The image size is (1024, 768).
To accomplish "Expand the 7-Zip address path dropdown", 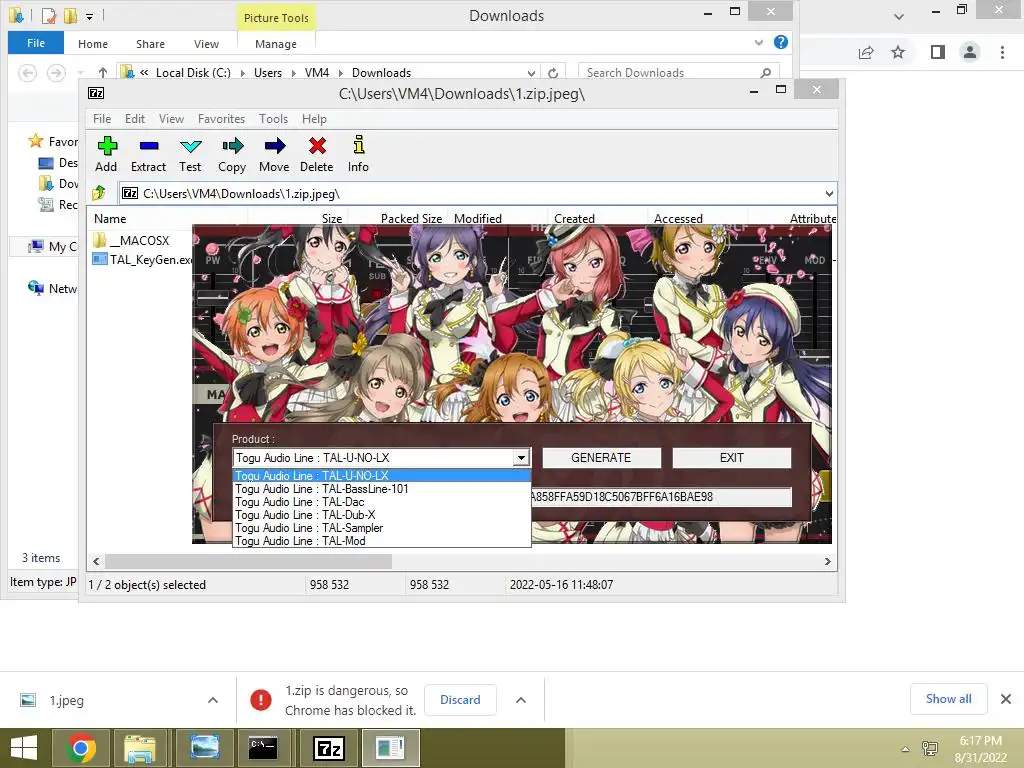I will click(829, 193).
